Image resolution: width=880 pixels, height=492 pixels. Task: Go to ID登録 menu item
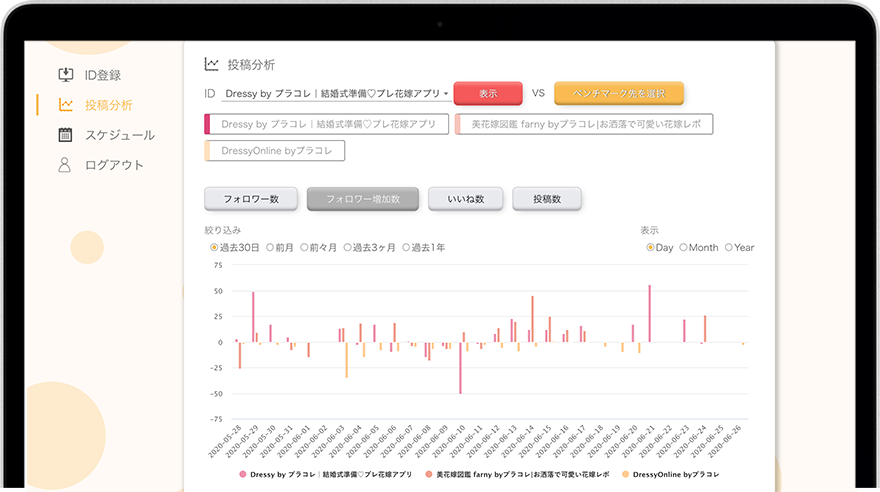tap(103, 75)
